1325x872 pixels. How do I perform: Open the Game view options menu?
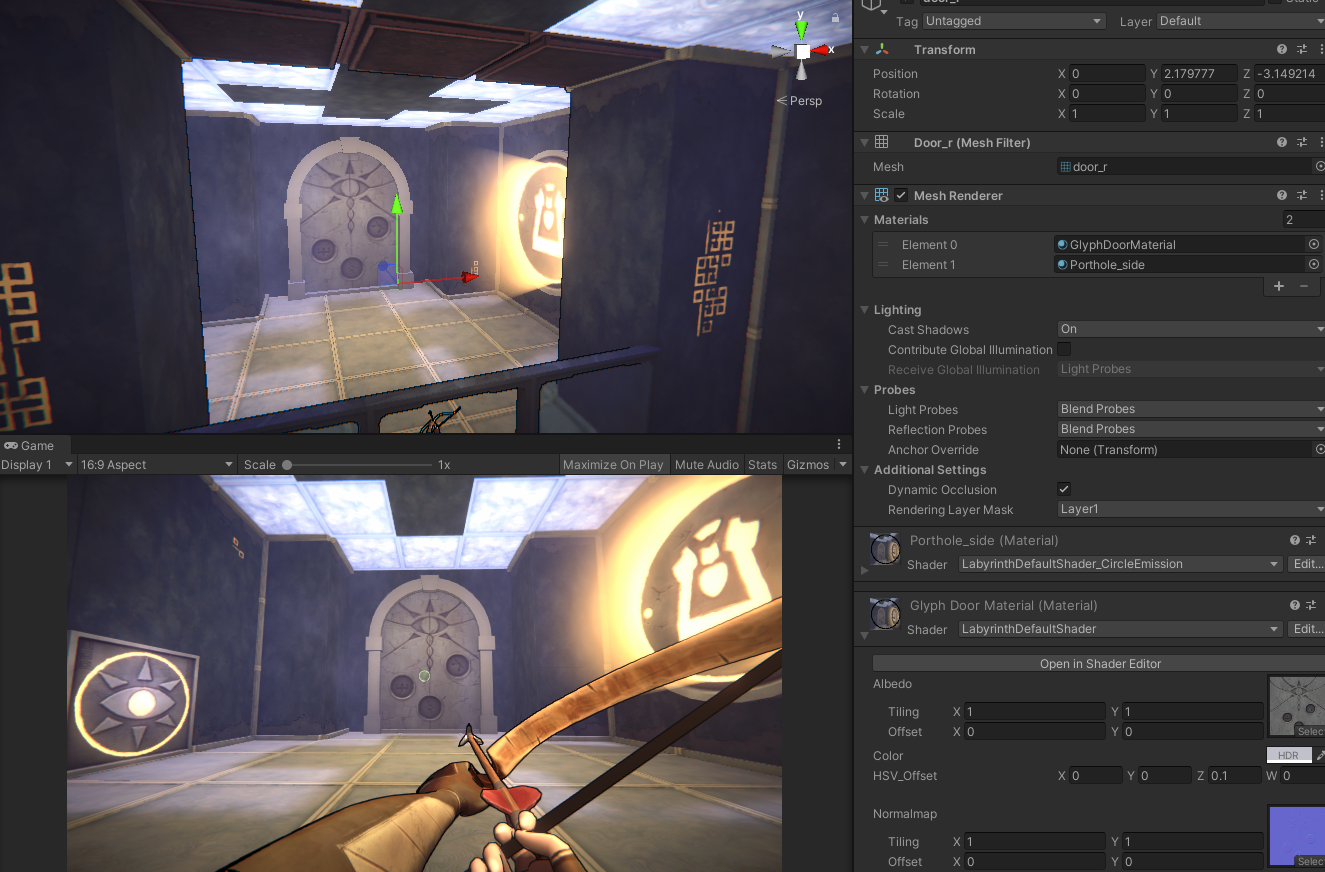tap(839, 445)
